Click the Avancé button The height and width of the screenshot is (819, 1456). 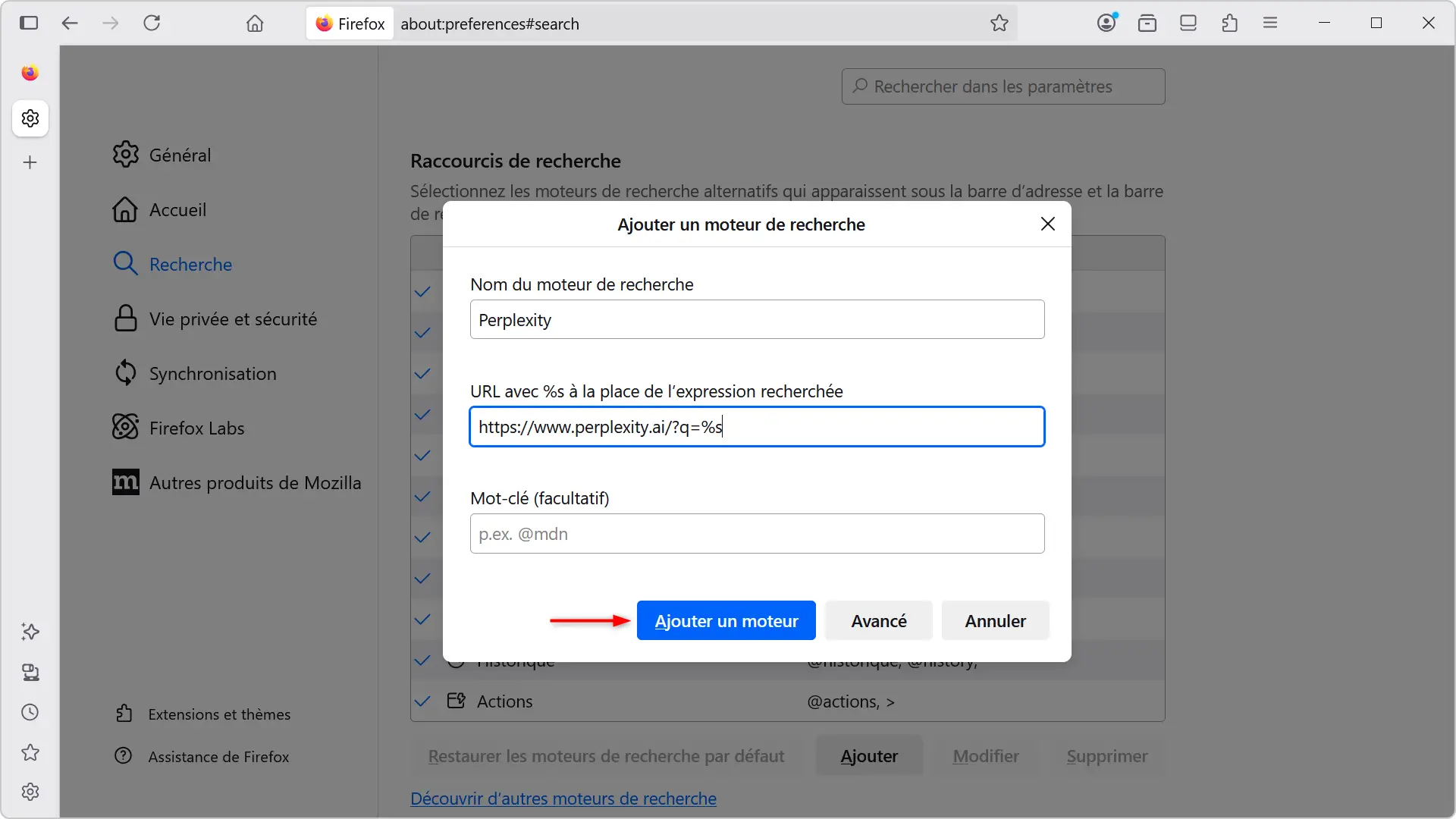[x=879, y=621]
